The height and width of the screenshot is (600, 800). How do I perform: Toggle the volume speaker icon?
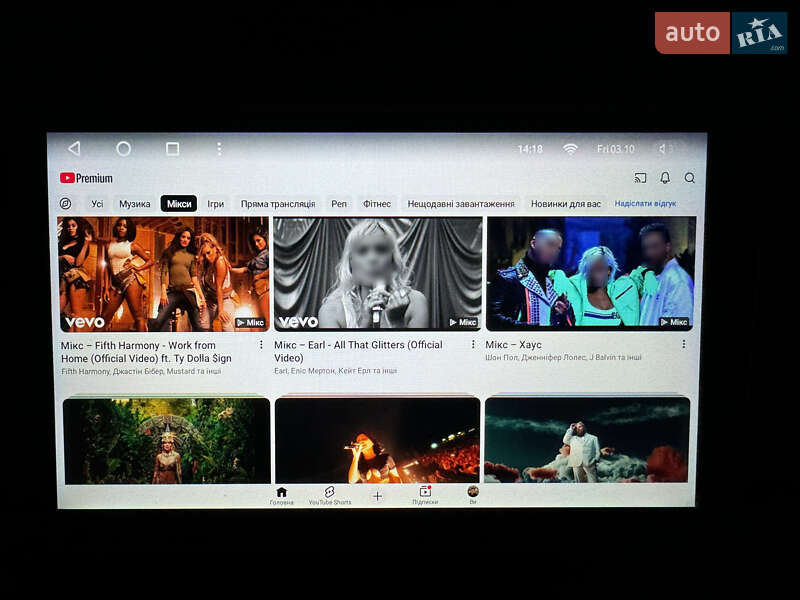click(x=665, y=149)
